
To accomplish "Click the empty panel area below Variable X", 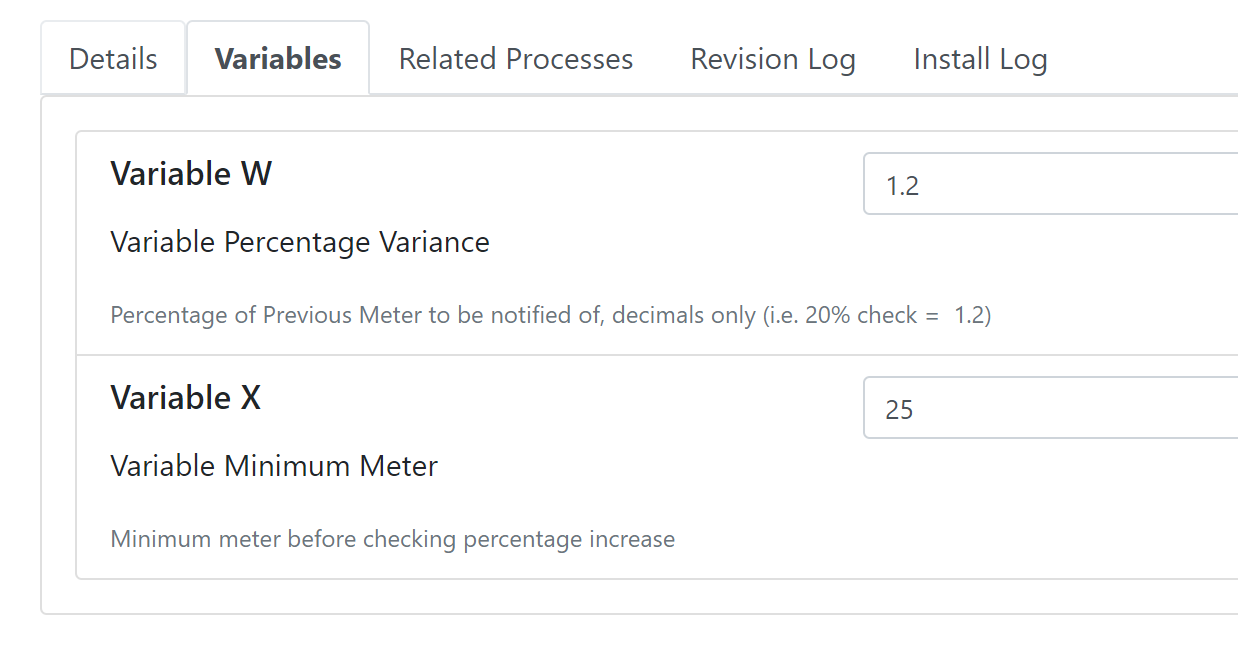I will pyautogui.click(x=640, y=596).
